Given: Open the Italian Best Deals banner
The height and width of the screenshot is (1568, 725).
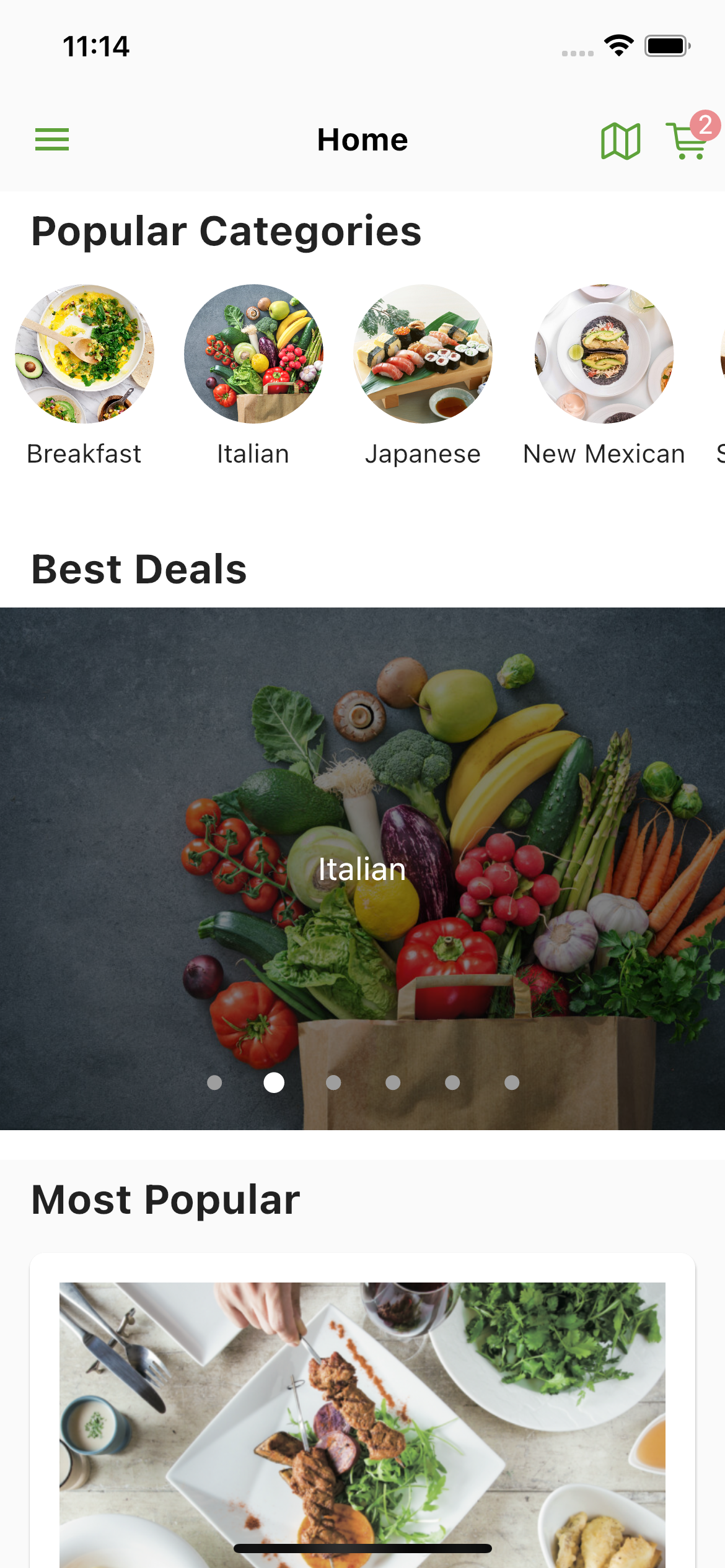Looking at the screenshot, I should coord(362,868).
